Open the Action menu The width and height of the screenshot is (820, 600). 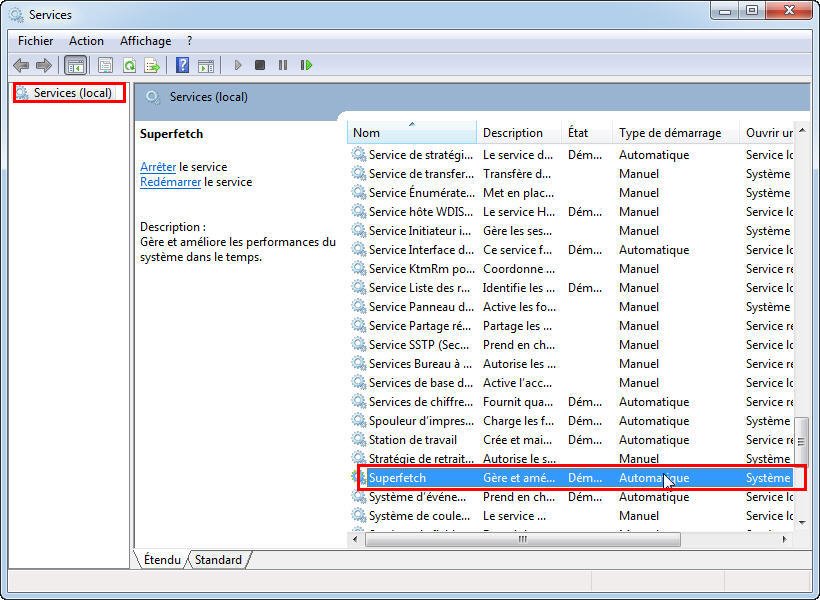tap(86, 41)
